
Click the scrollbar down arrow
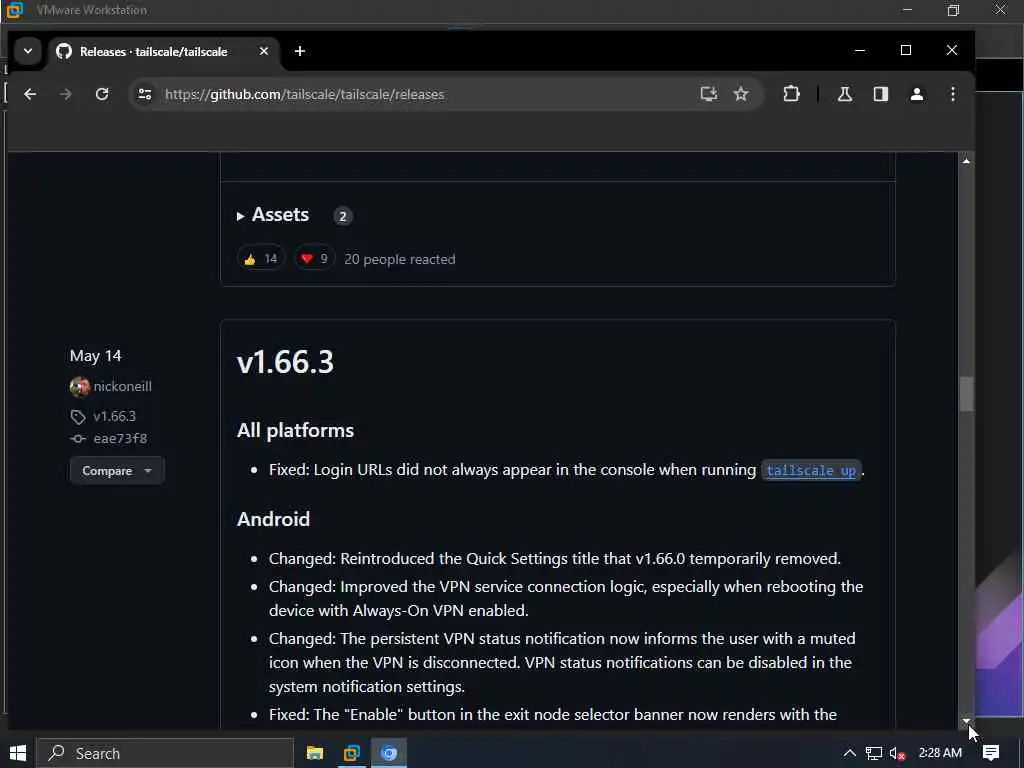[x=967, y=721]
